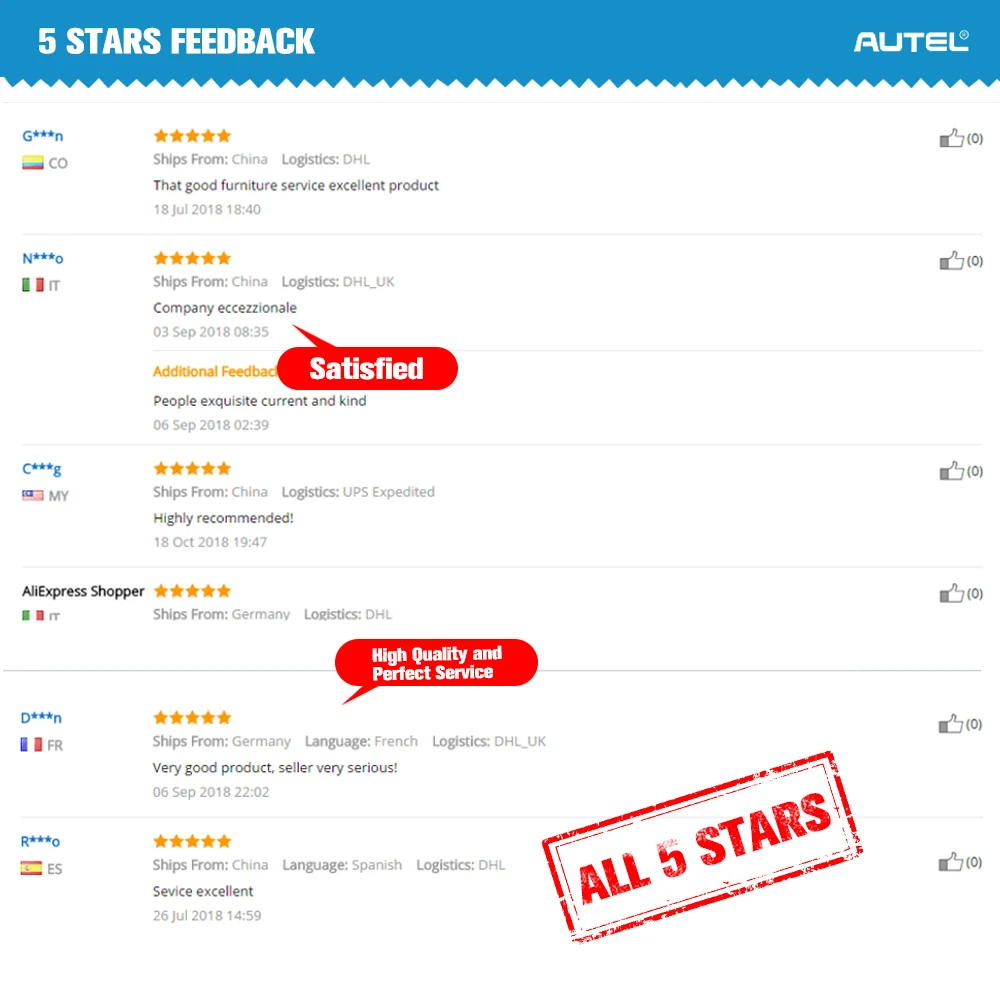Viewport: 1000px width, 1000px height.
Task: Click the AUTEL logo
Action: [911, 41]
